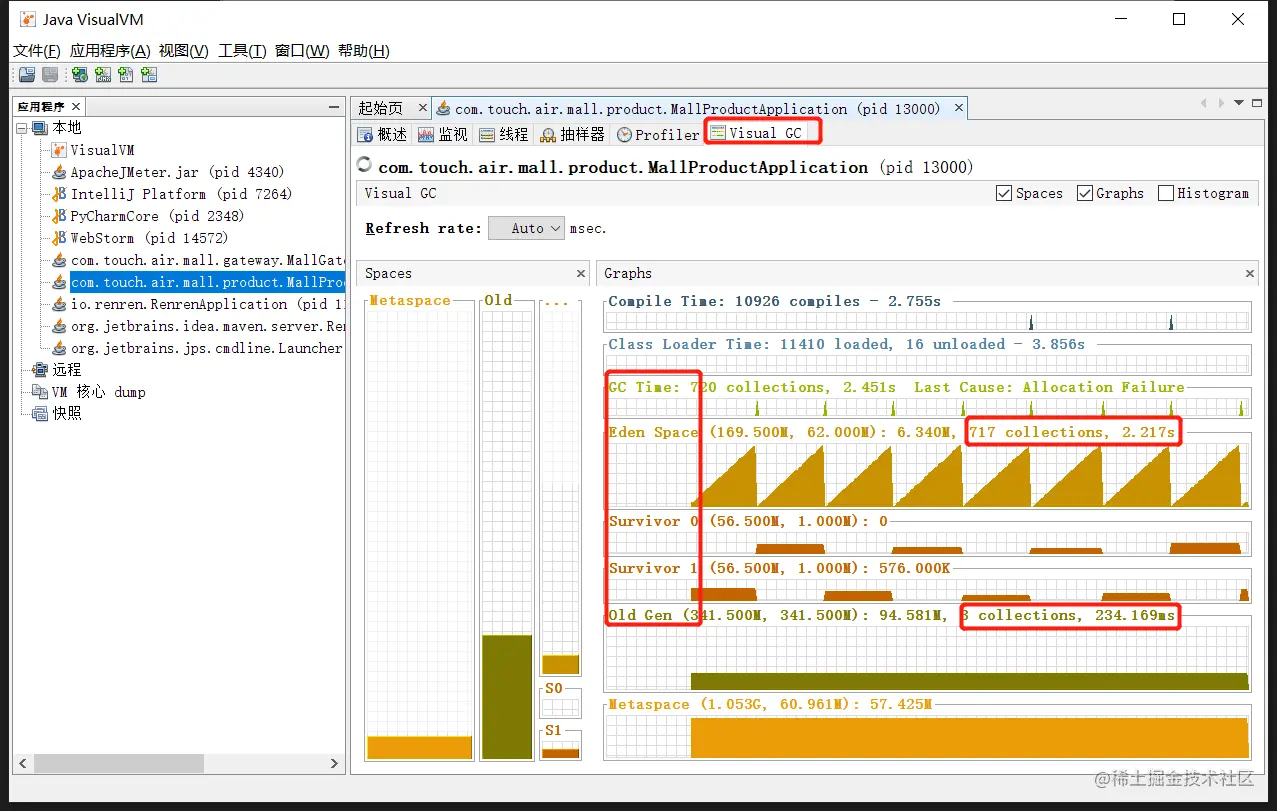Enable the Histogram checkbox

[x=1165, y=193]
